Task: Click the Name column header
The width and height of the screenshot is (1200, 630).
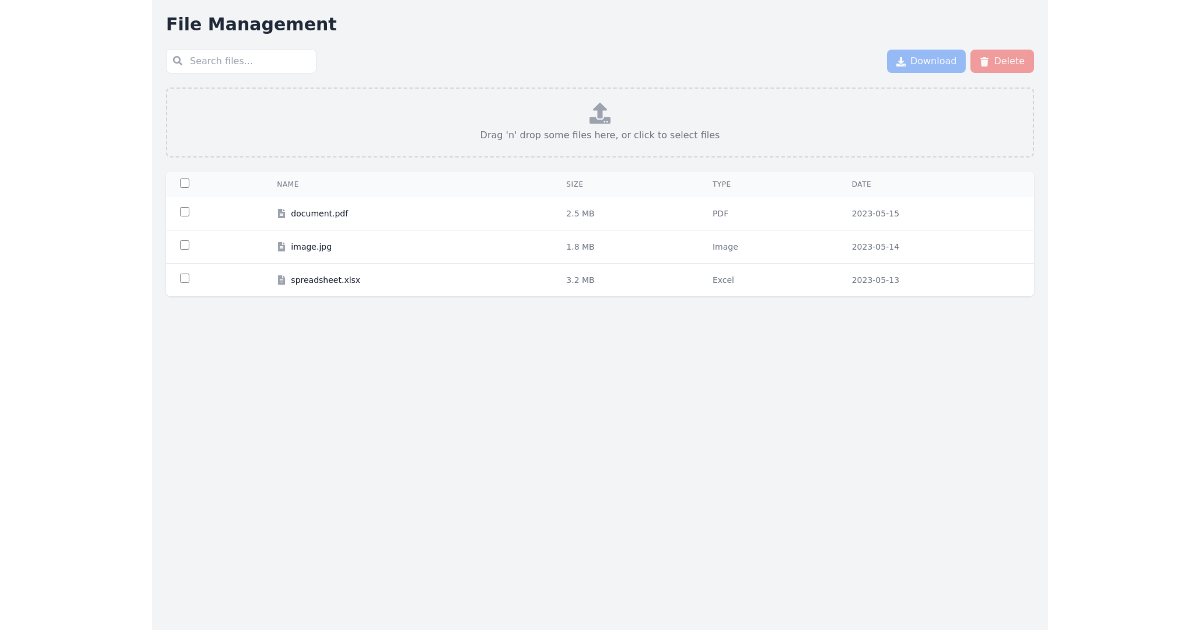Action: tap(288, 185)
